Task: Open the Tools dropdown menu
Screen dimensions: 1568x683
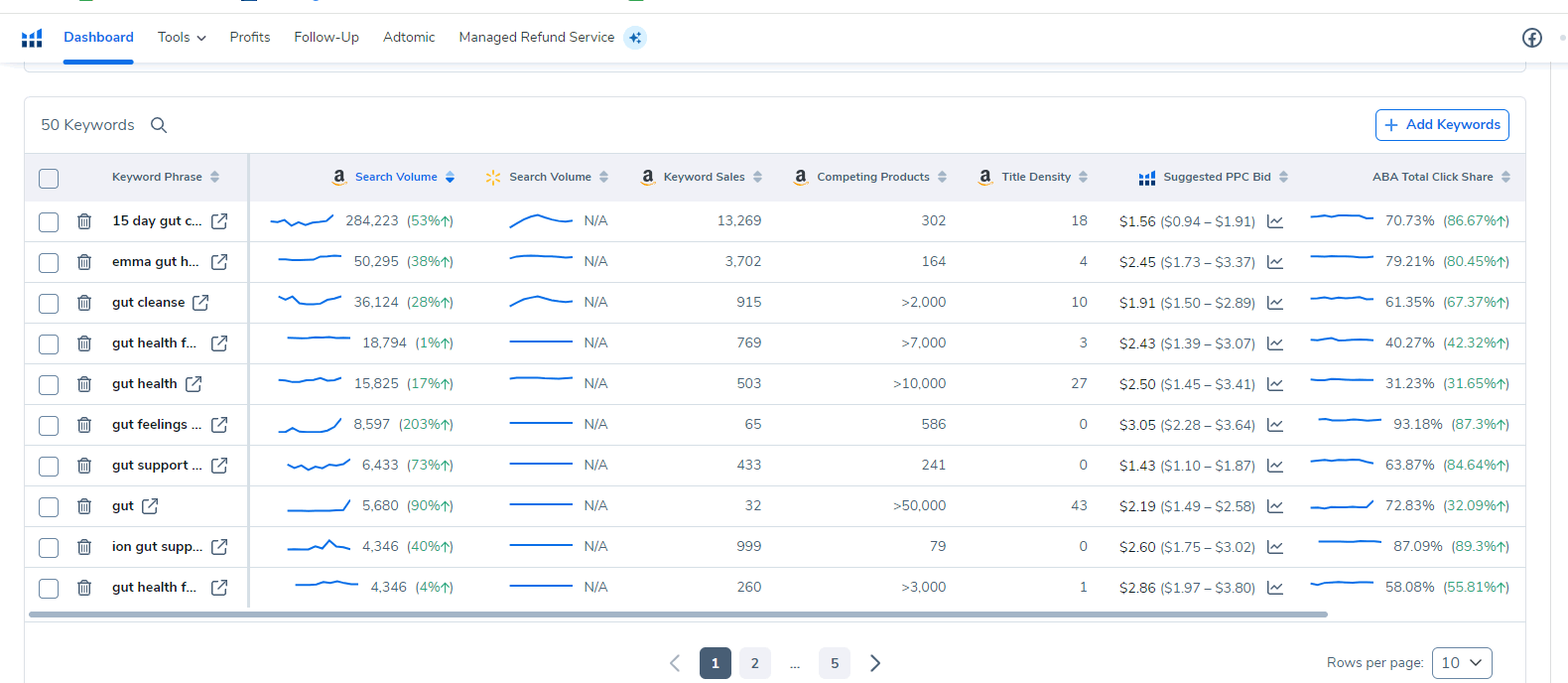Action: click(x=182, y=38)
